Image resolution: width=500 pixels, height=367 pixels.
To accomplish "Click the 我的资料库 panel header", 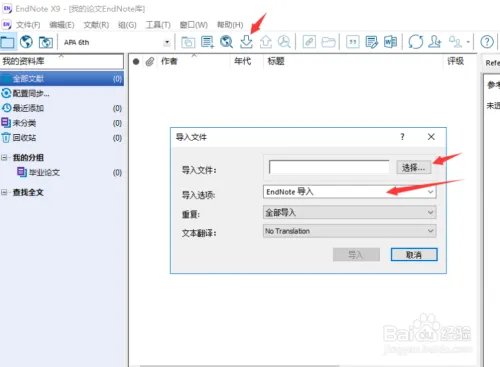I will point(62,61).
